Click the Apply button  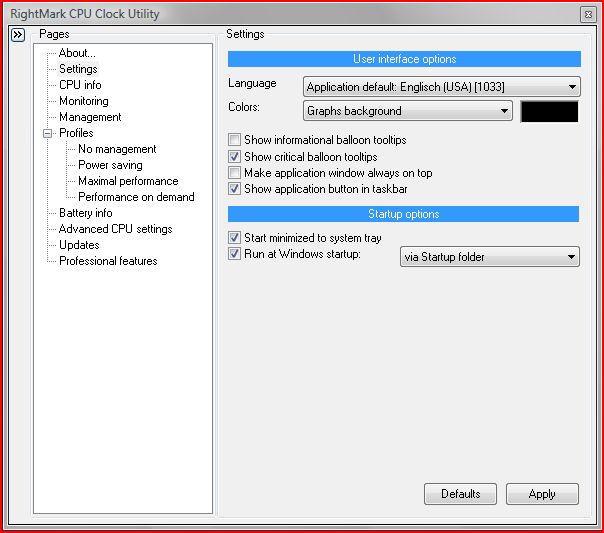[x=542, y=494]
